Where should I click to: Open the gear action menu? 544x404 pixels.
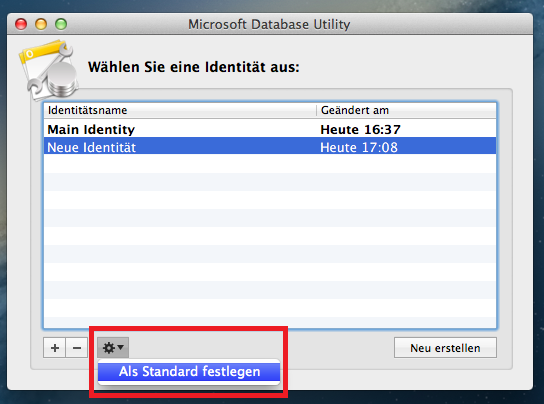(x=113, y=347)
